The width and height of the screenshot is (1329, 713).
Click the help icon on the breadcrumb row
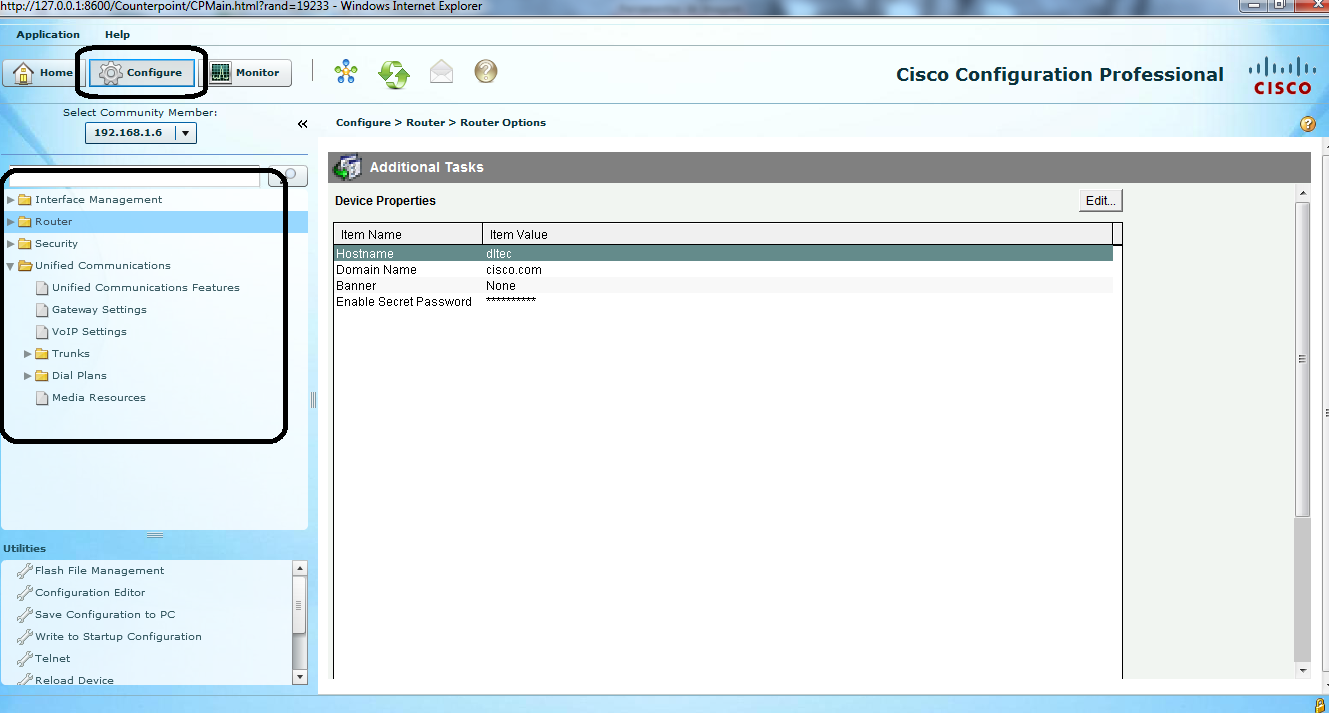(x=1307, y=124)
